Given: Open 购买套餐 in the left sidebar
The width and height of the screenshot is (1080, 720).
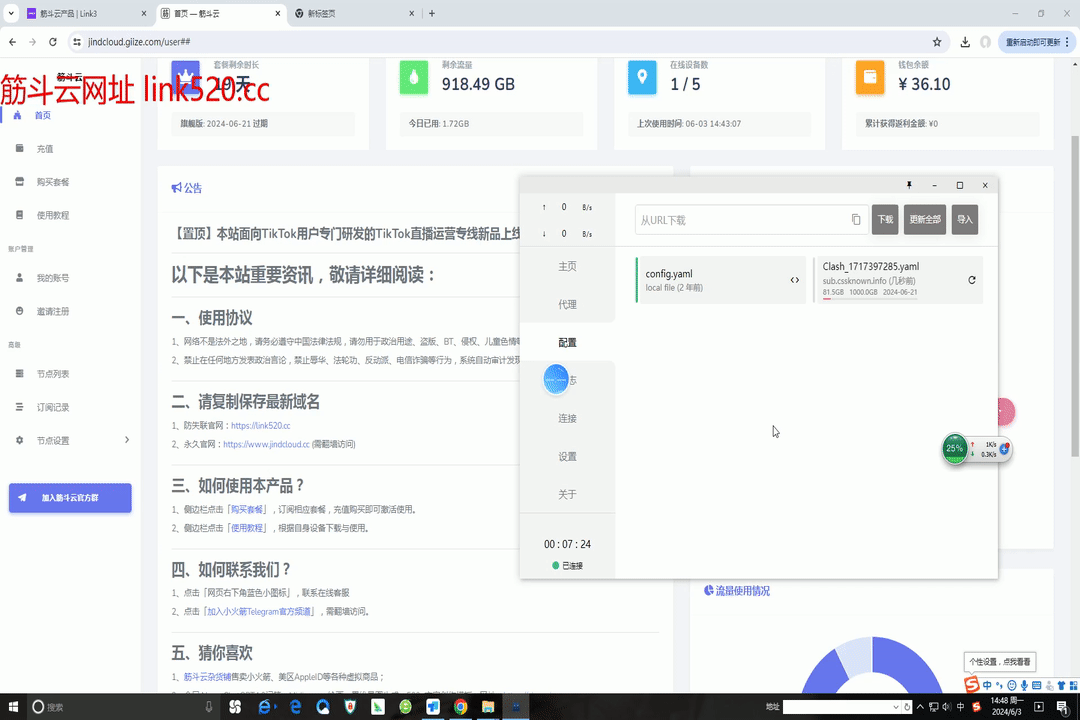Looking at the screenshot, I should (x=53, y=182).
